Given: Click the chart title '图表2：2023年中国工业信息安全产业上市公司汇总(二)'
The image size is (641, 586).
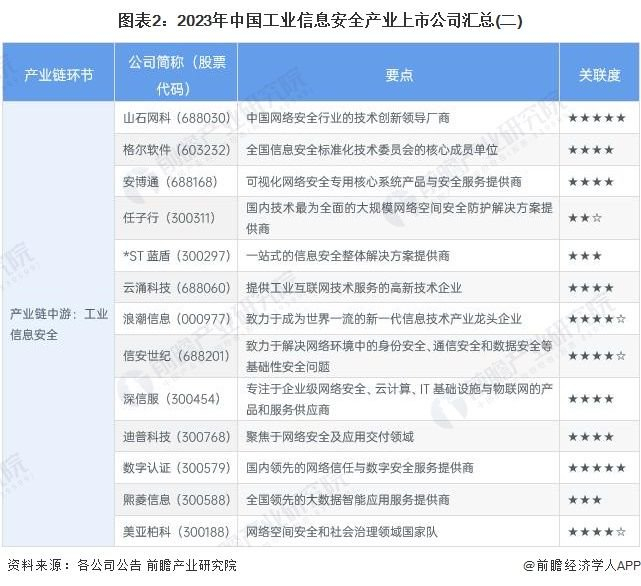Looking at the screenshot, I should [x=320, y=20].
